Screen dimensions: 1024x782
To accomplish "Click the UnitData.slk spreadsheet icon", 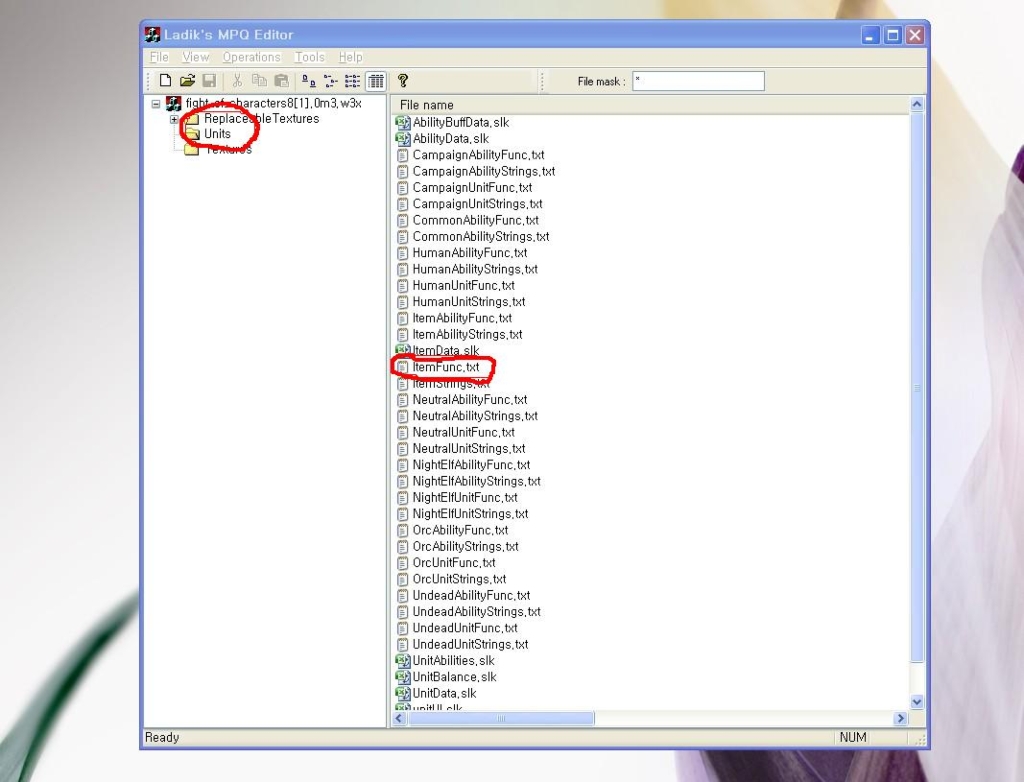I will click(x=403, y=693).
